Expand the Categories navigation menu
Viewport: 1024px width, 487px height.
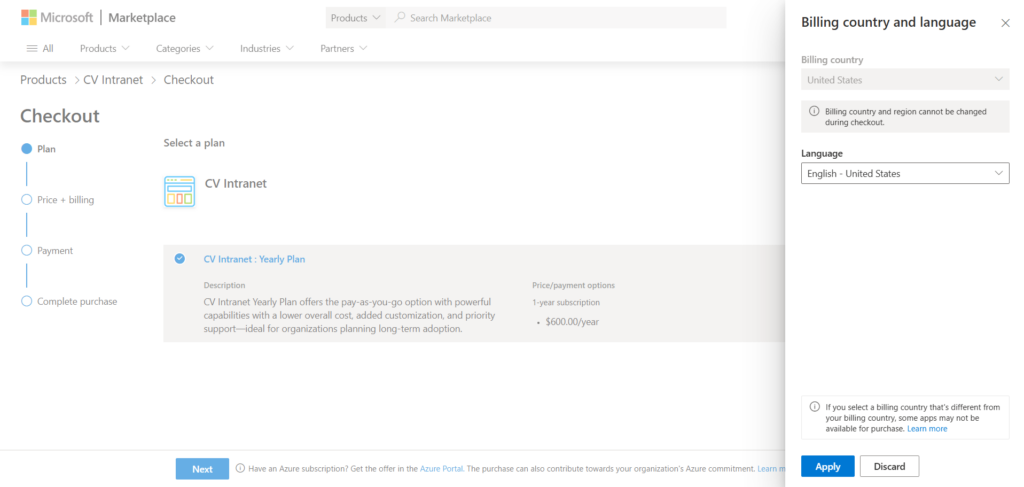point(185,48)
